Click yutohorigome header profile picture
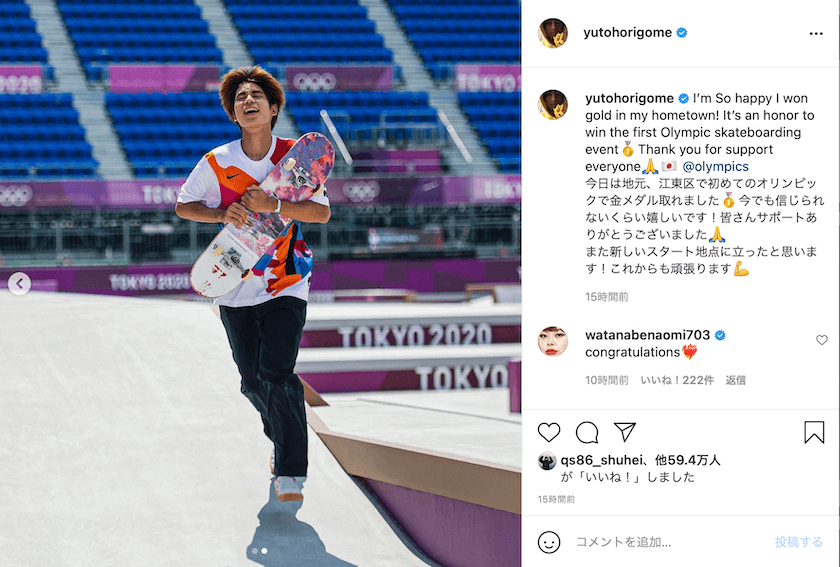This screenshot has height=567, width=840. 552,33
